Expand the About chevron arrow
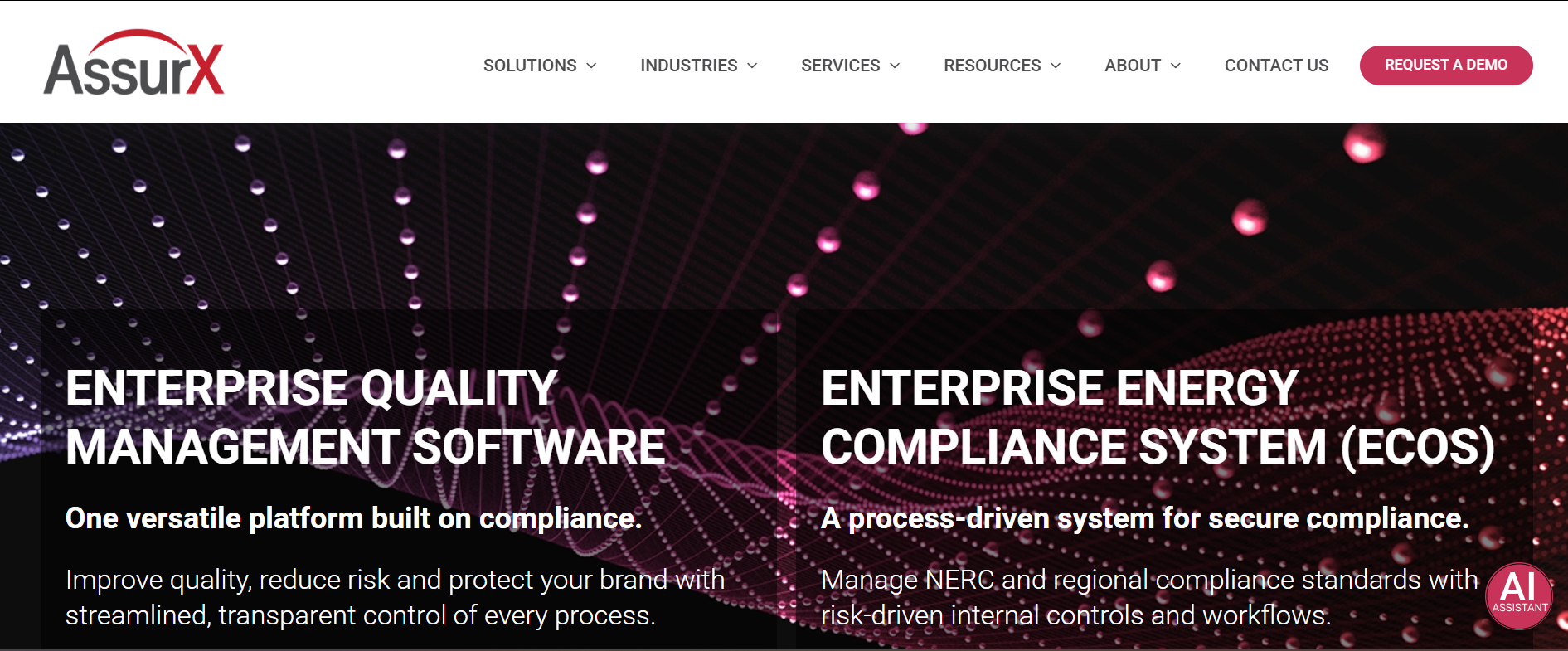 1175,66
